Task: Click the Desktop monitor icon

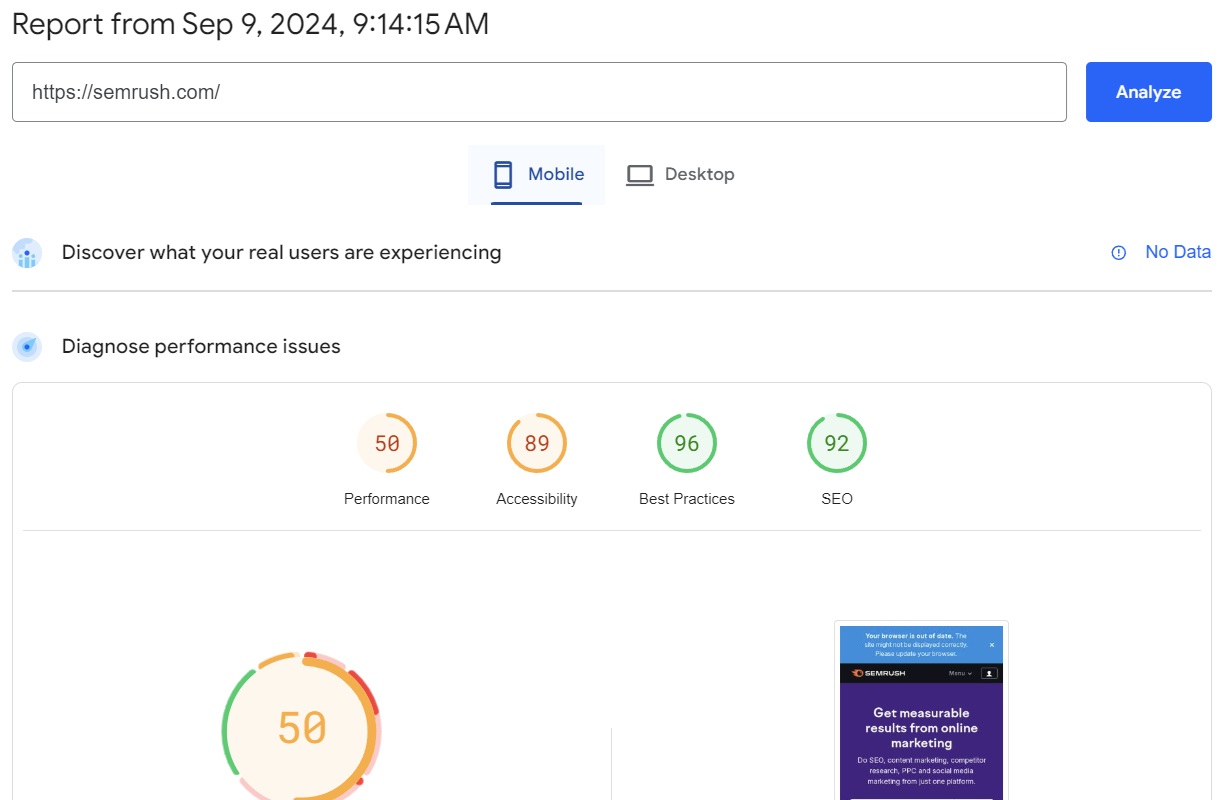Action: [x=639, y=173]
